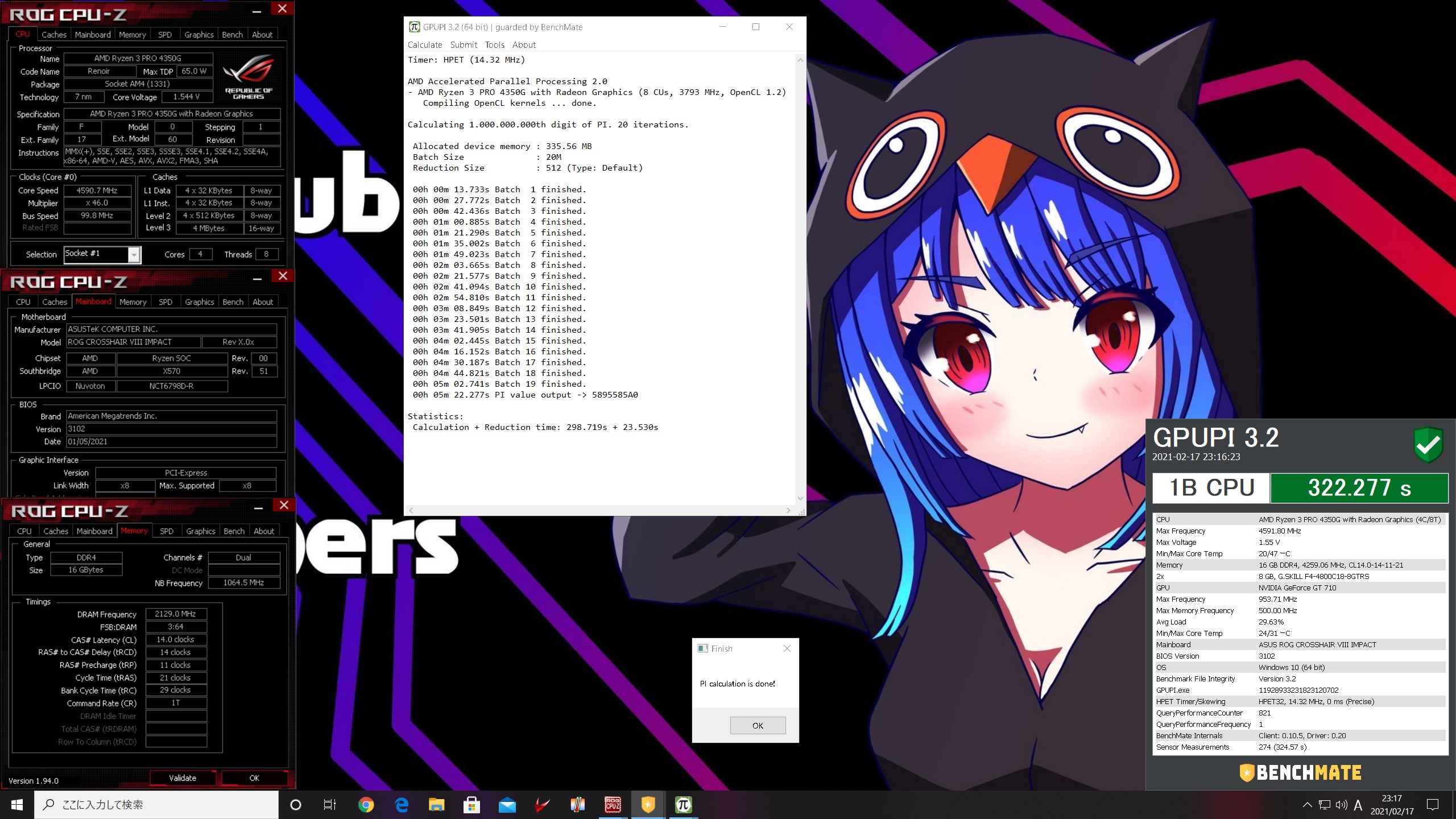
Task: Open the Calculate menu in GPUPI
Action: click(x=425, y=45)
